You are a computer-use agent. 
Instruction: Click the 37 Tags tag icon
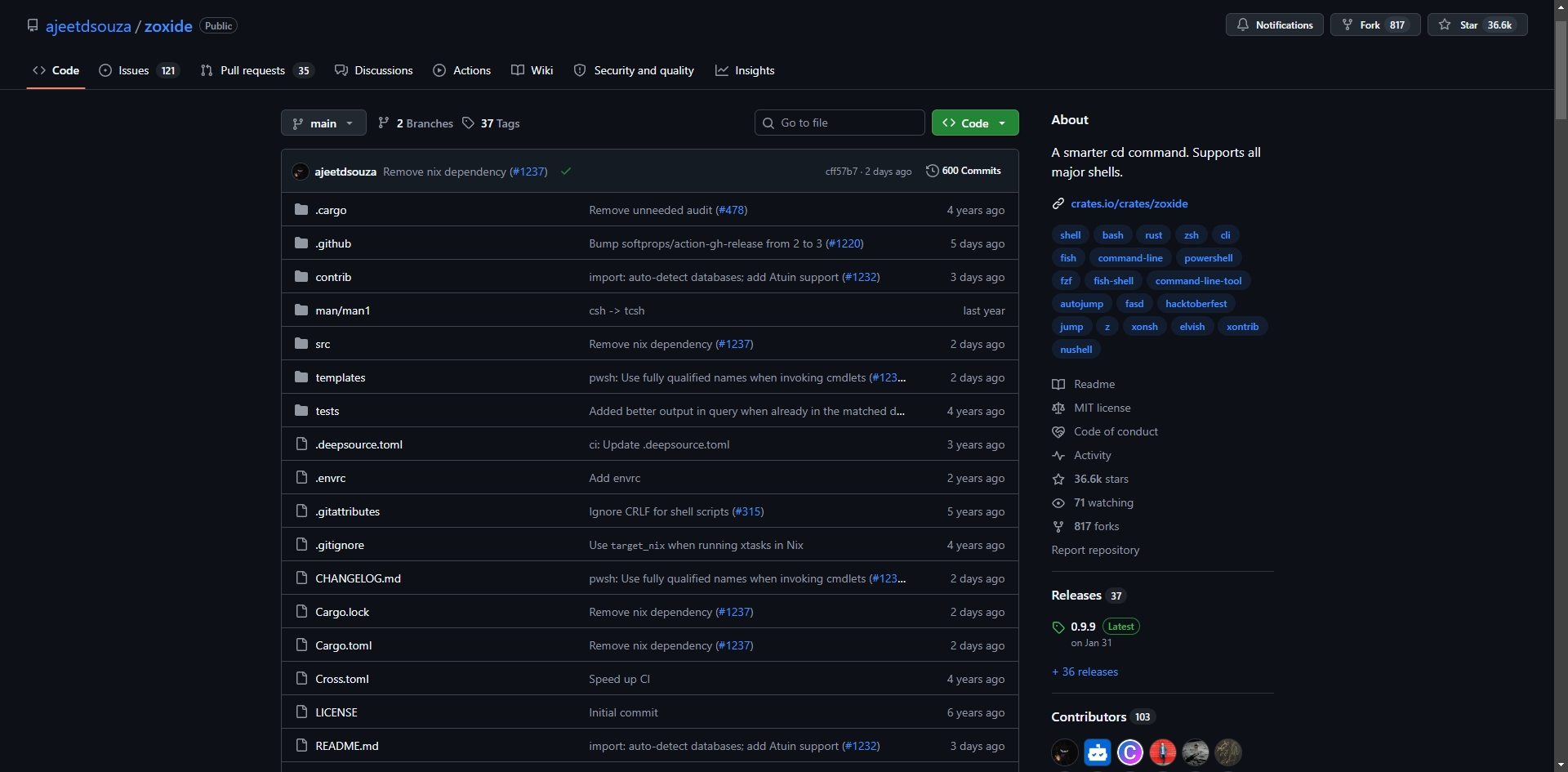point(468,123)
